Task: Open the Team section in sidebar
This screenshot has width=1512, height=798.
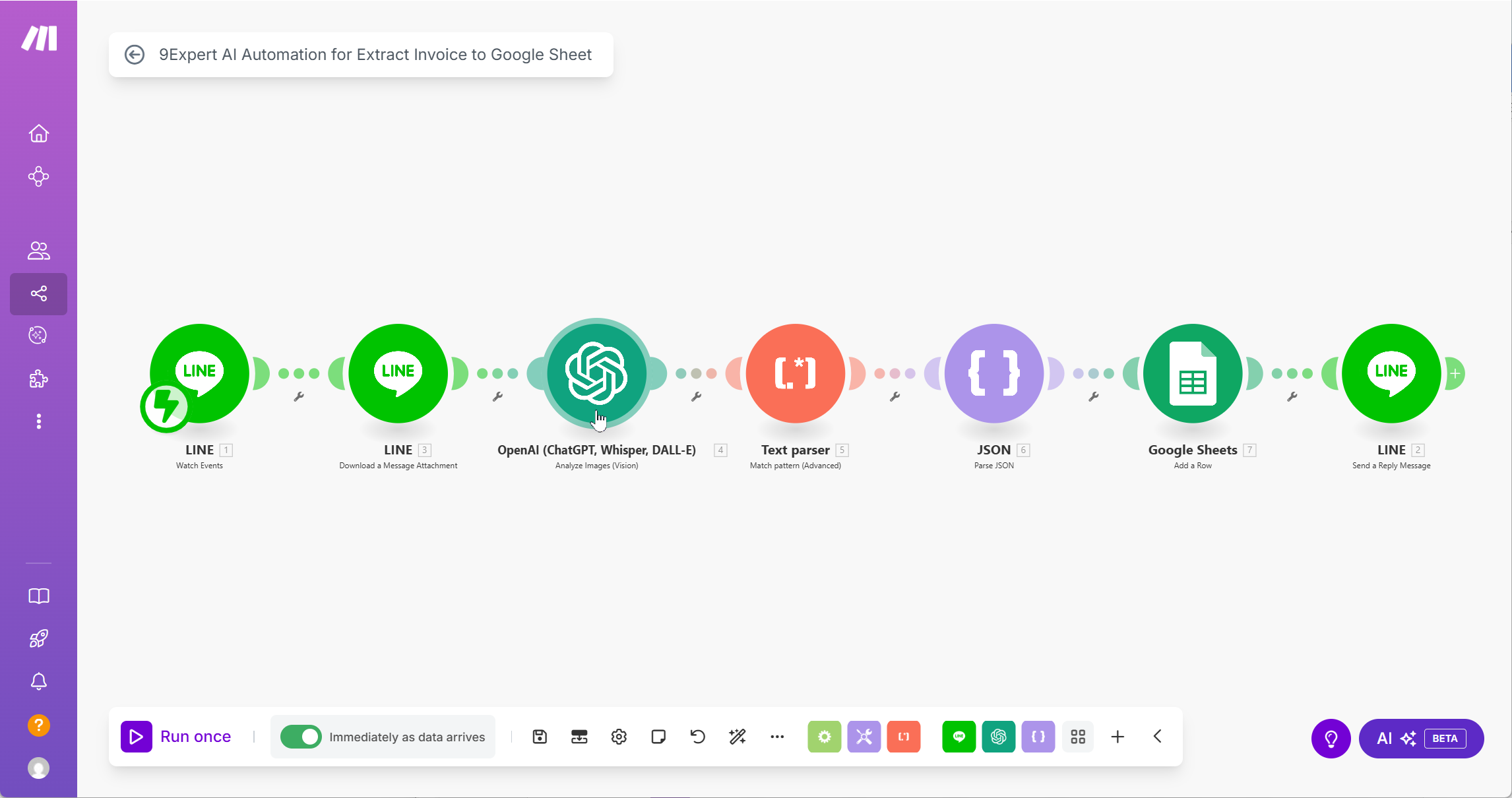Action: tap(38, 250)
